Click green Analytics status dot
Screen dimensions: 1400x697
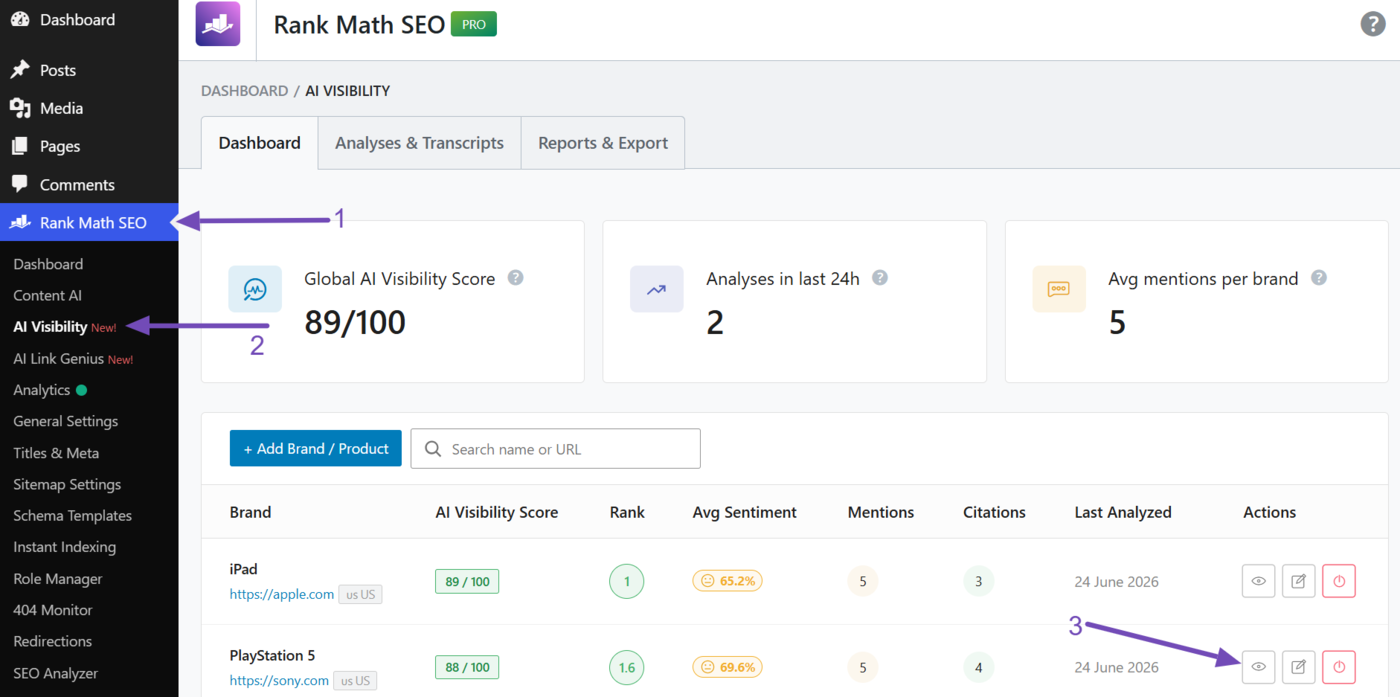82,390
